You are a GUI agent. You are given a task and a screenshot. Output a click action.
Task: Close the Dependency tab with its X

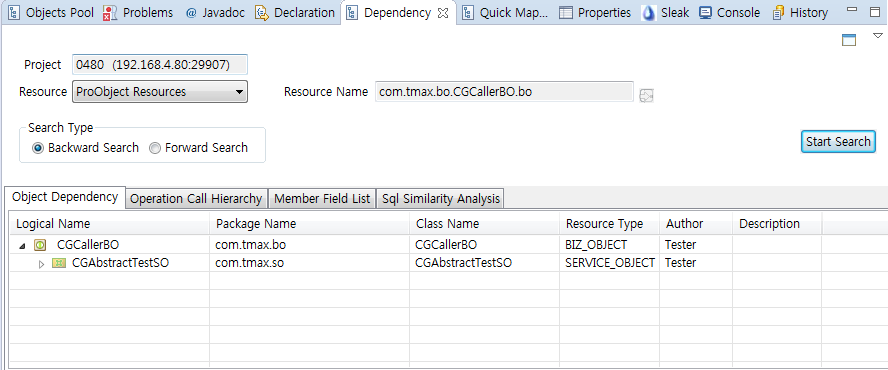pos(443,14)
